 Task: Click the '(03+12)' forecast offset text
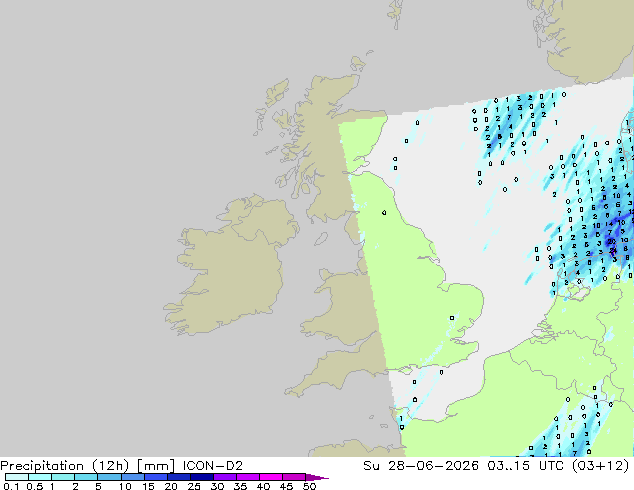(x=600, y=466)
